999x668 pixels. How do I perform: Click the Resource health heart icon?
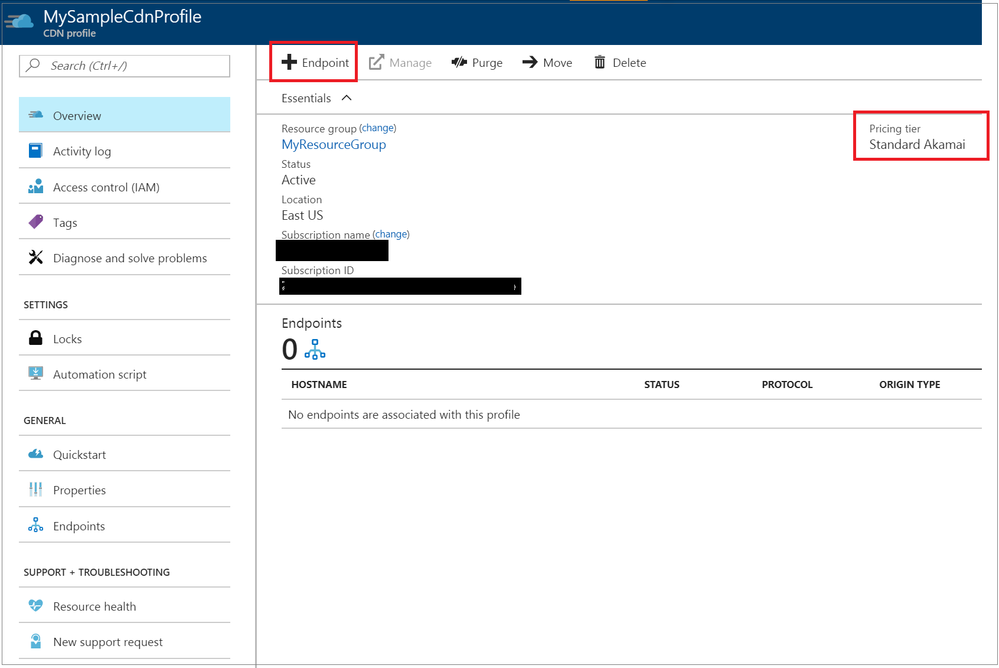(36, 606)
